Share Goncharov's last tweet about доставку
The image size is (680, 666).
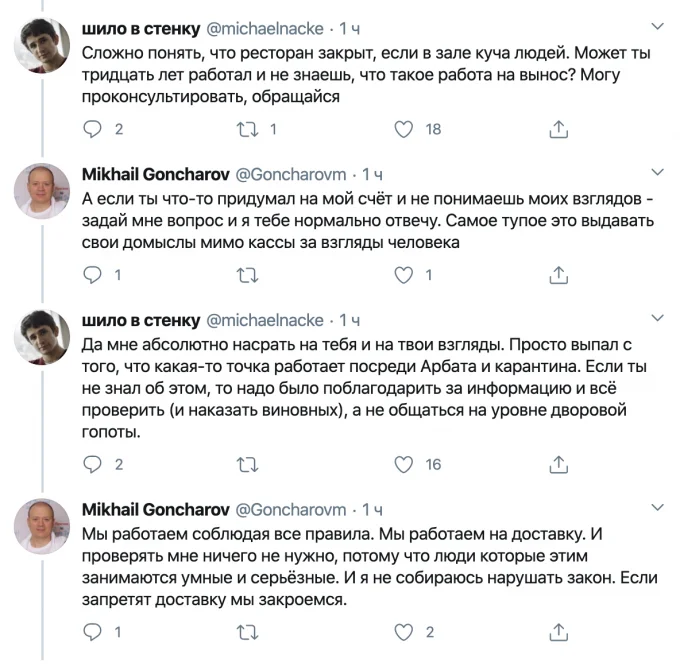(x=559, y=632)
